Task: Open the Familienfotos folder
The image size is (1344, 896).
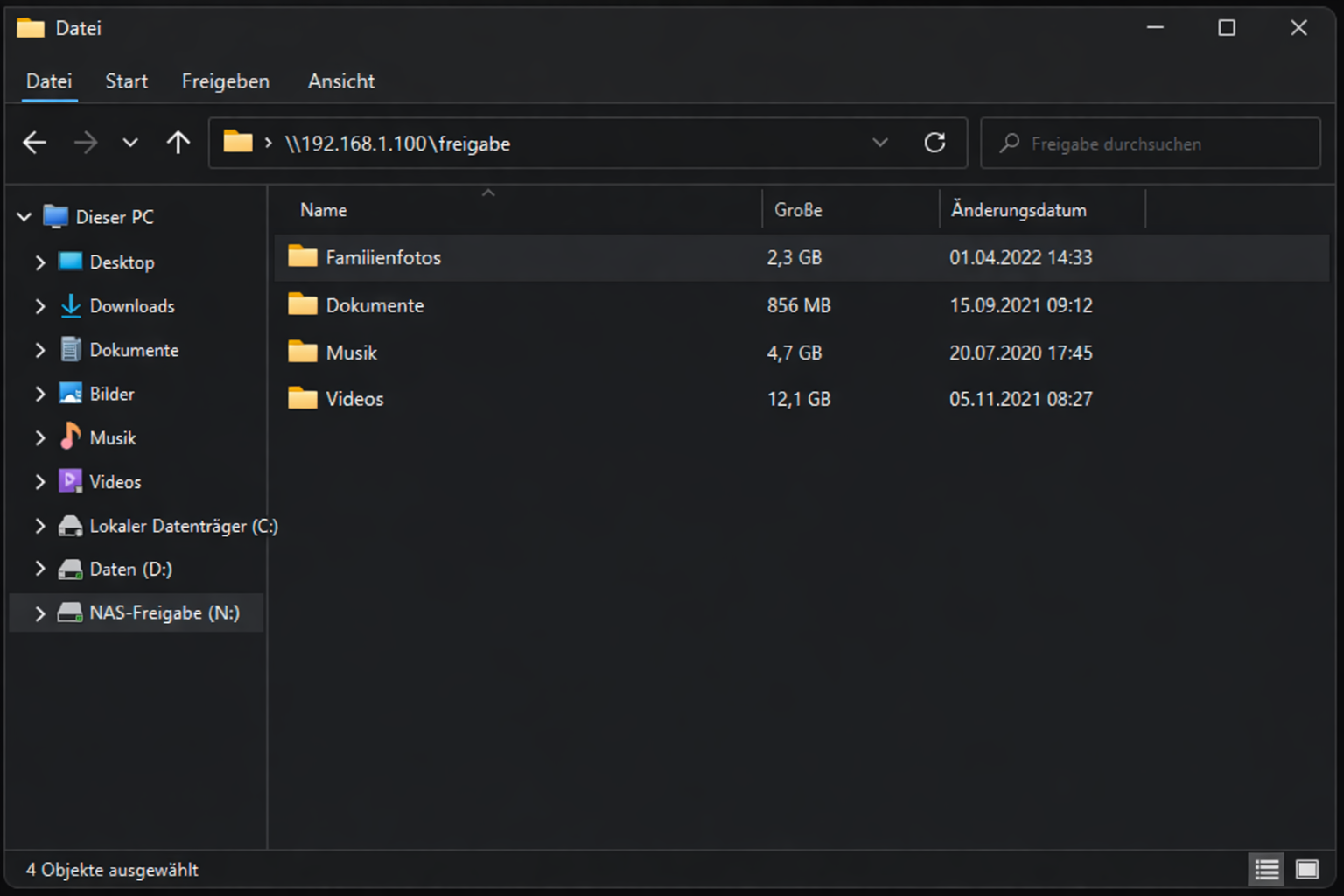Action: coord(383,256)
